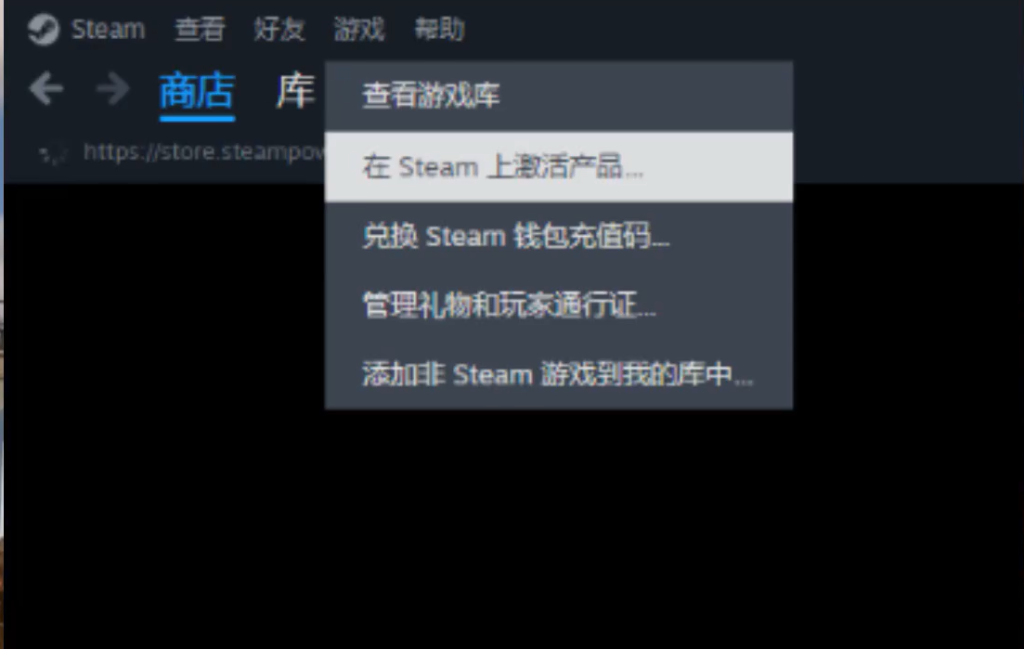The image size is (1024, 649).
Task: Open the Steam menu
Action: [108, 29]
